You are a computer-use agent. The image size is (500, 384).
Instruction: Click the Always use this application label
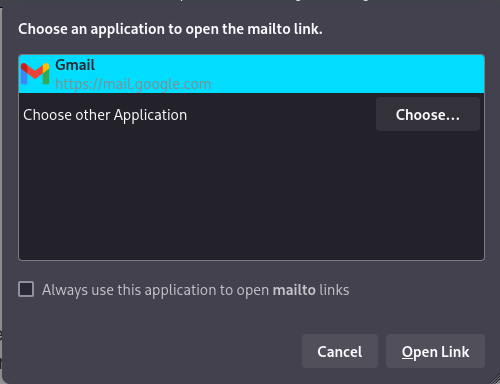coord(196,290)
